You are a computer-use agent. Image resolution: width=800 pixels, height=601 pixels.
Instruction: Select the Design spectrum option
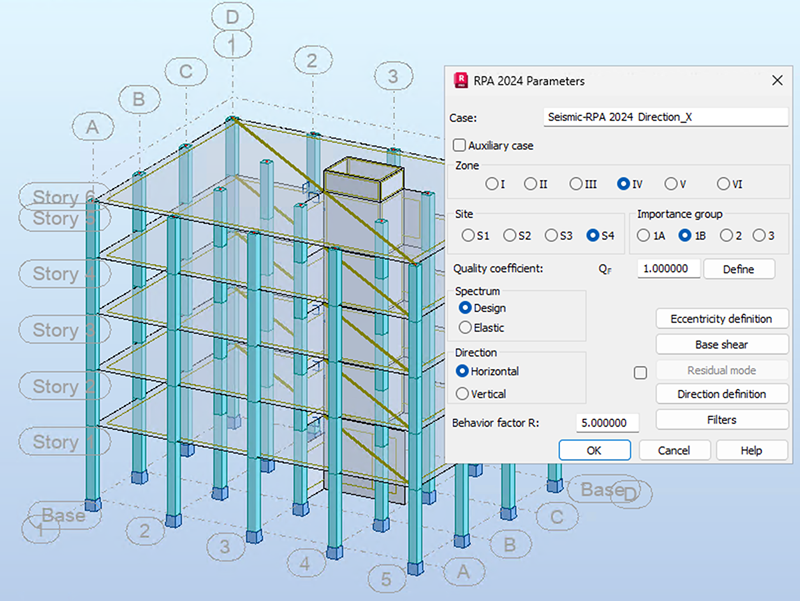(465, 308)
